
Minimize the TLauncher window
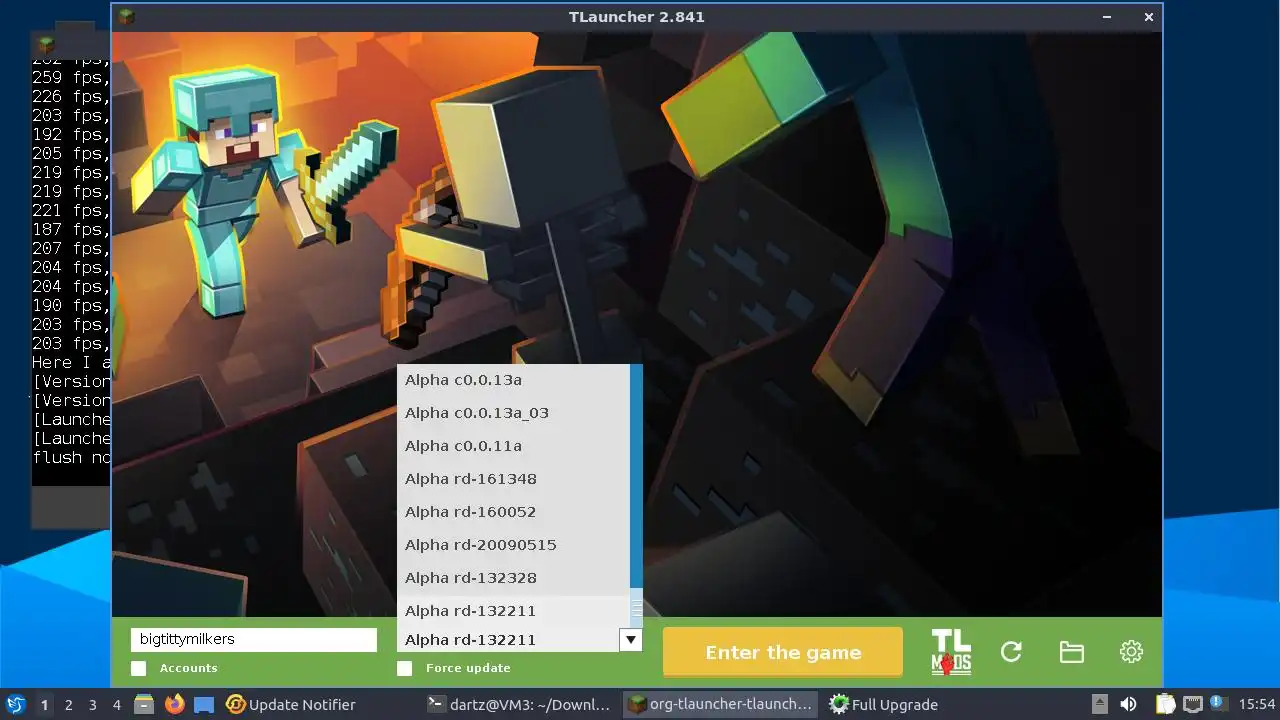(1107, 16)
